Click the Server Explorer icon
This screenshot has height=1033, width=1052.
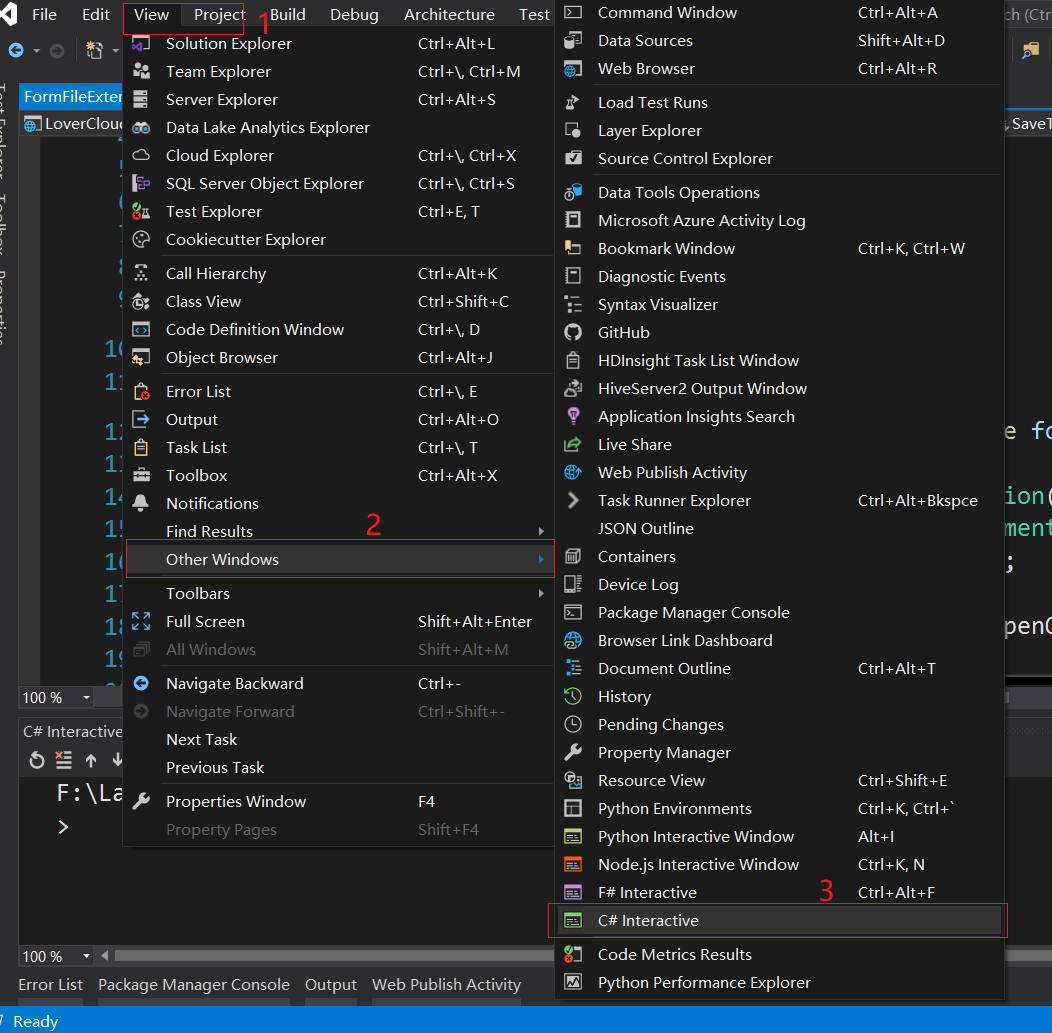[141, 100]
